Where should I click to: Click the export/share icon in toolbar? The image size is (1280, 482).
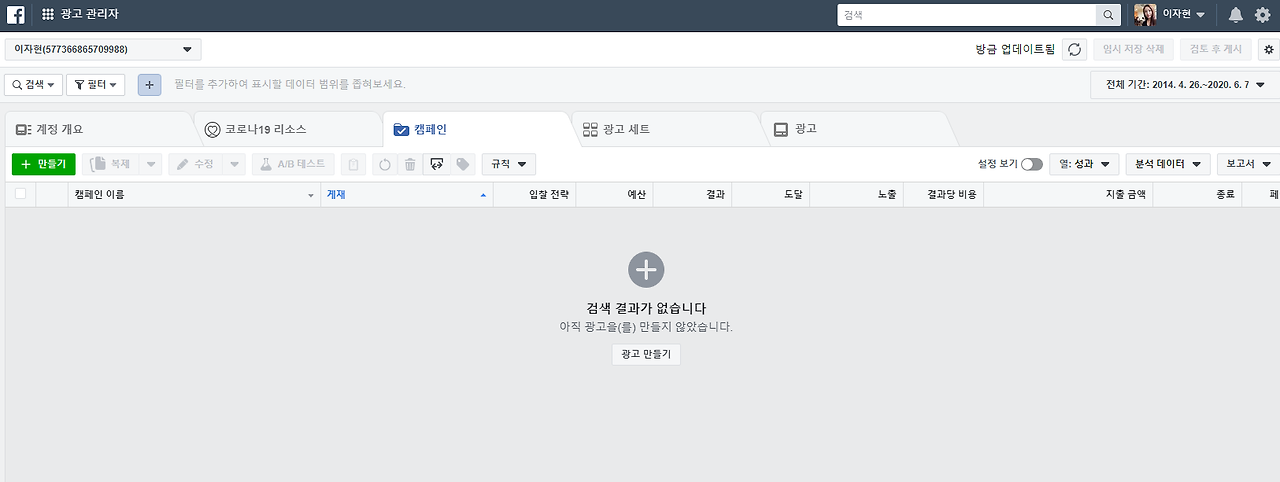point(436,164)
